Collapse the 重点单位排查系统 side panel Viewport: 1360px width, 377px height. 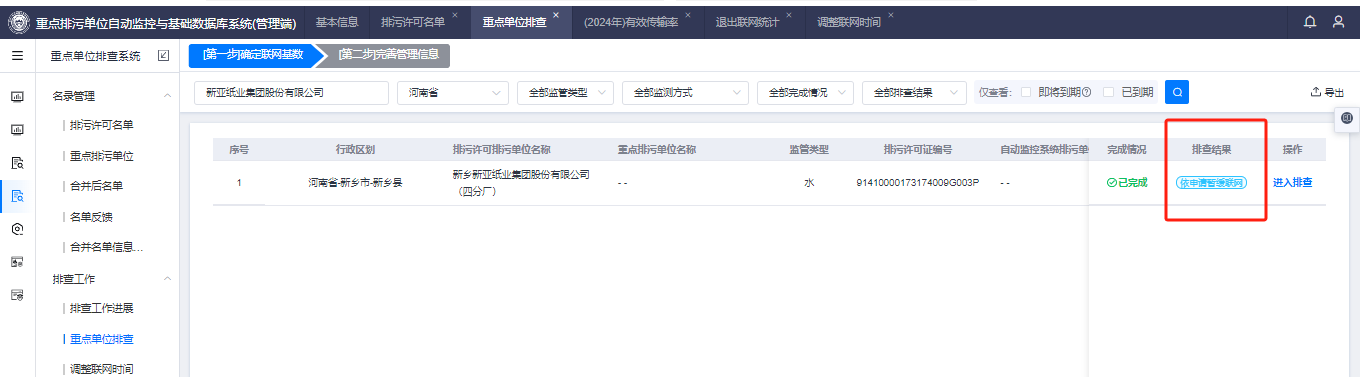pos(163,56)
